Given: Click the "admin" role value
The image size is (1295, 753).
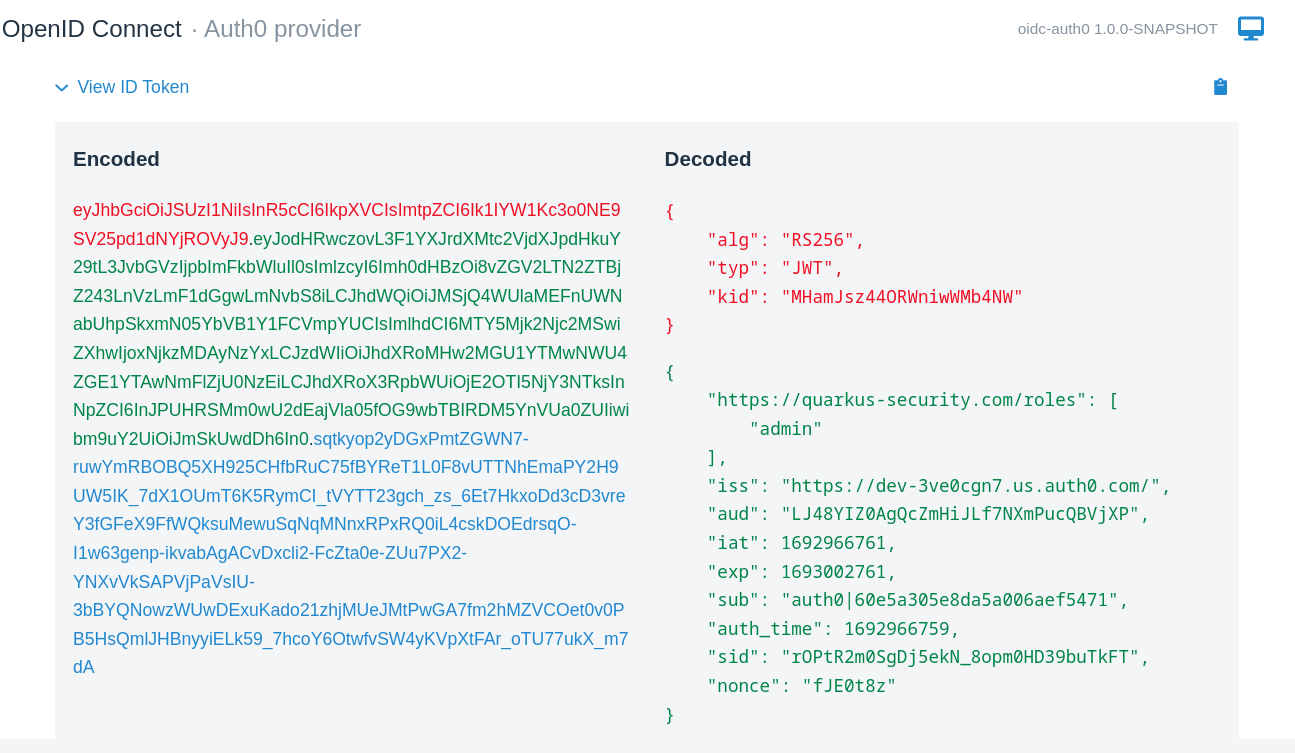Looking at the screenshot, I should tap(785, 429).
